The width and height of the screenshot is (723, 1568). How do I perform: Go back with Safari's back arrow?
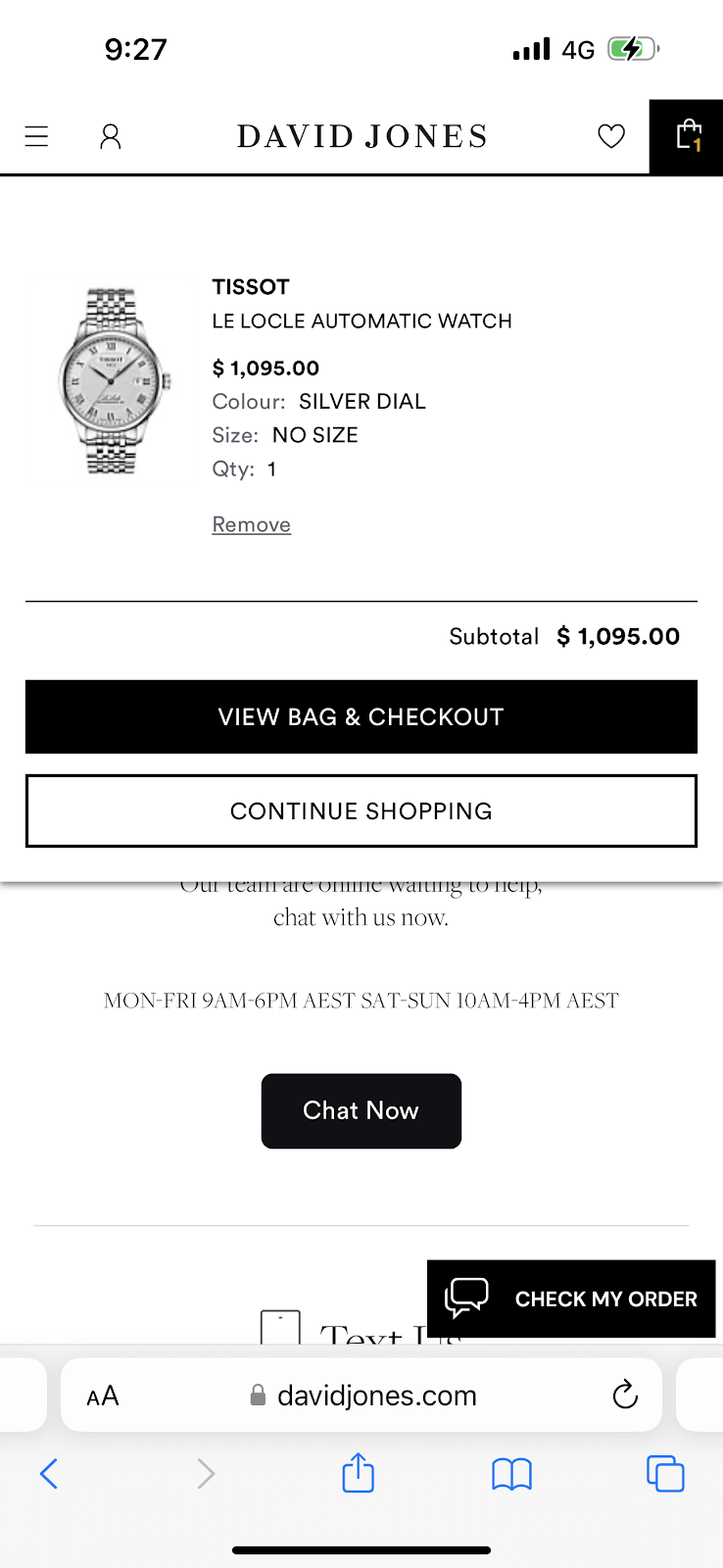click(x=49, y=1473)
